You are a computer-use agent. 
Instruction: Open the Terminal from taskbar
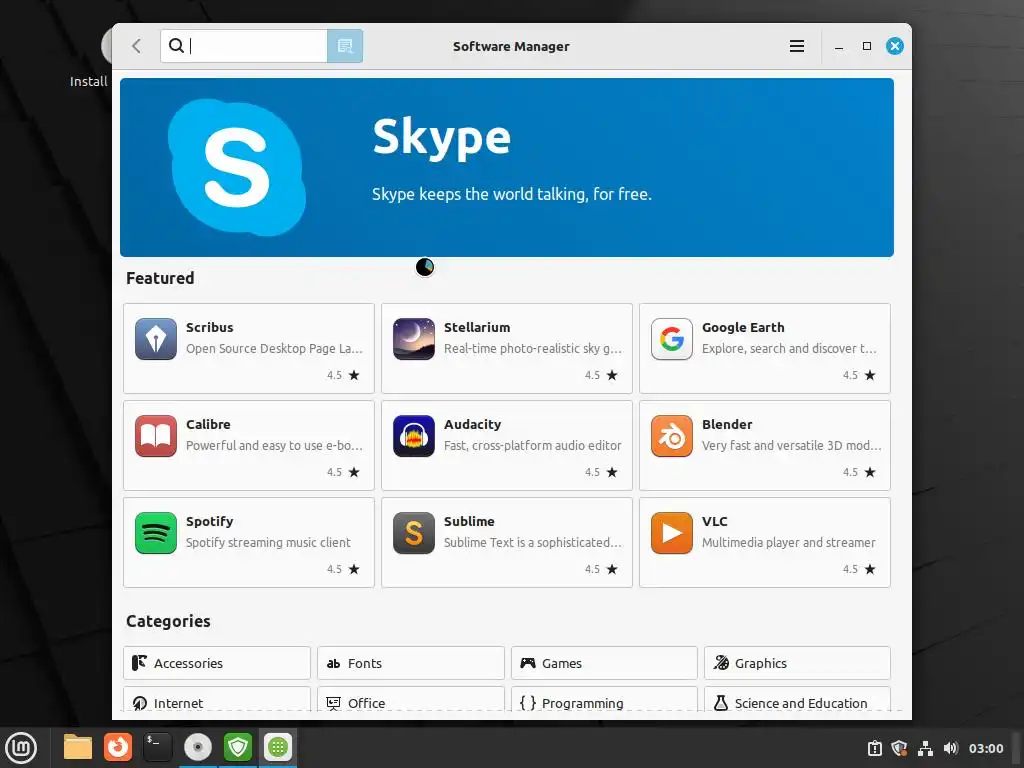(x=157, y=747)
